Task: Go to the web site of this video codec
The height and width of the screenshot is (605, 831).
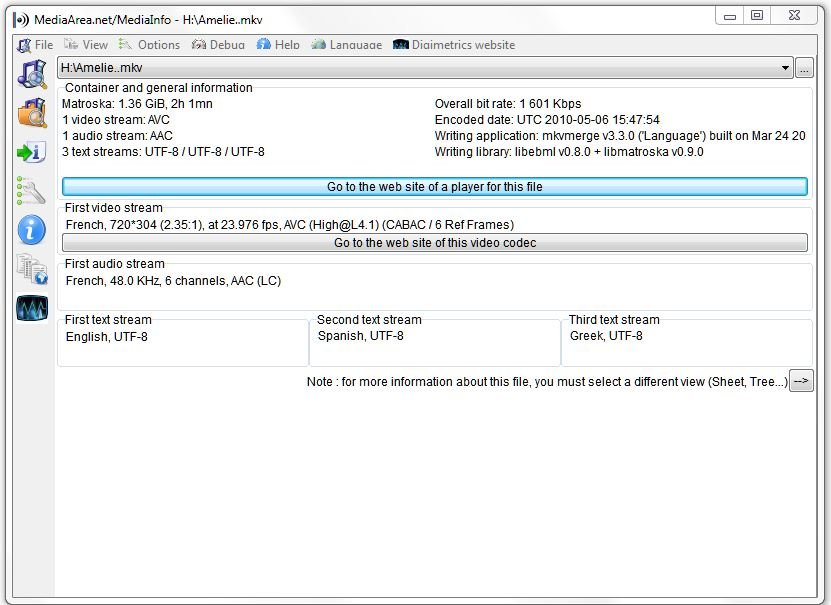Action: coord(434,243)
